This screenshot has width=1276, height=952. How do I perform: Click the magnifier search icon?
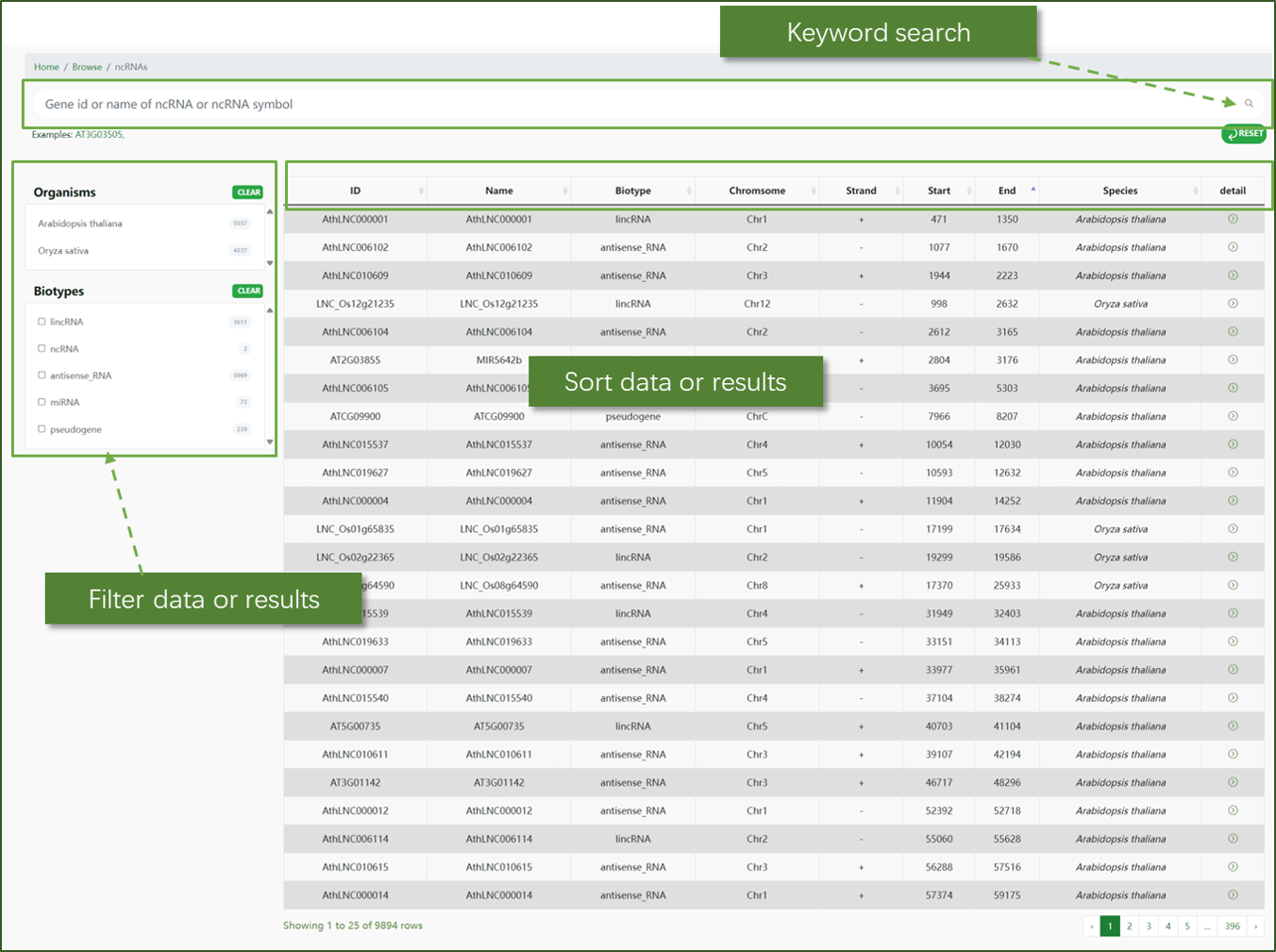[1249, 104]
